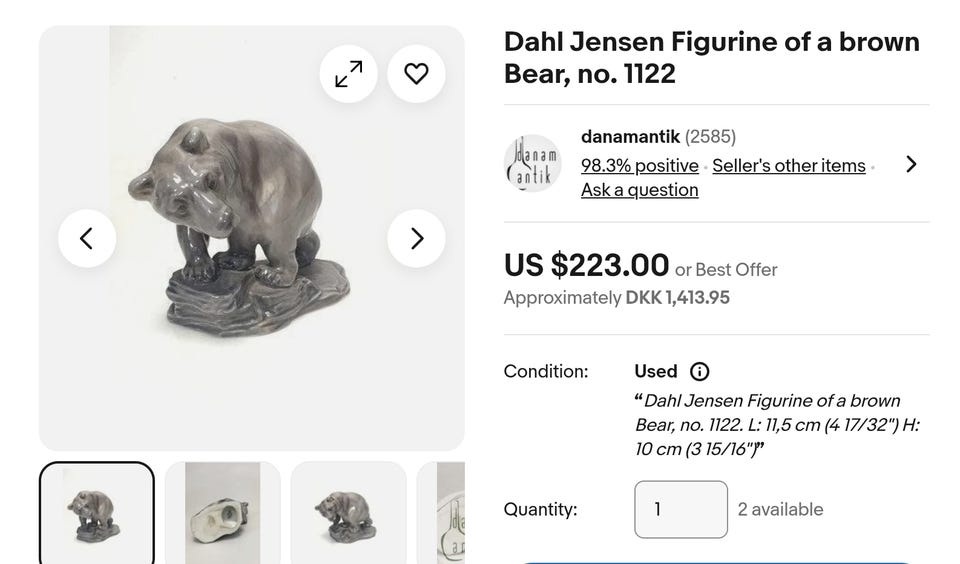Focus the Quantity input field
The image size is (960, 564).
[681, 510]
